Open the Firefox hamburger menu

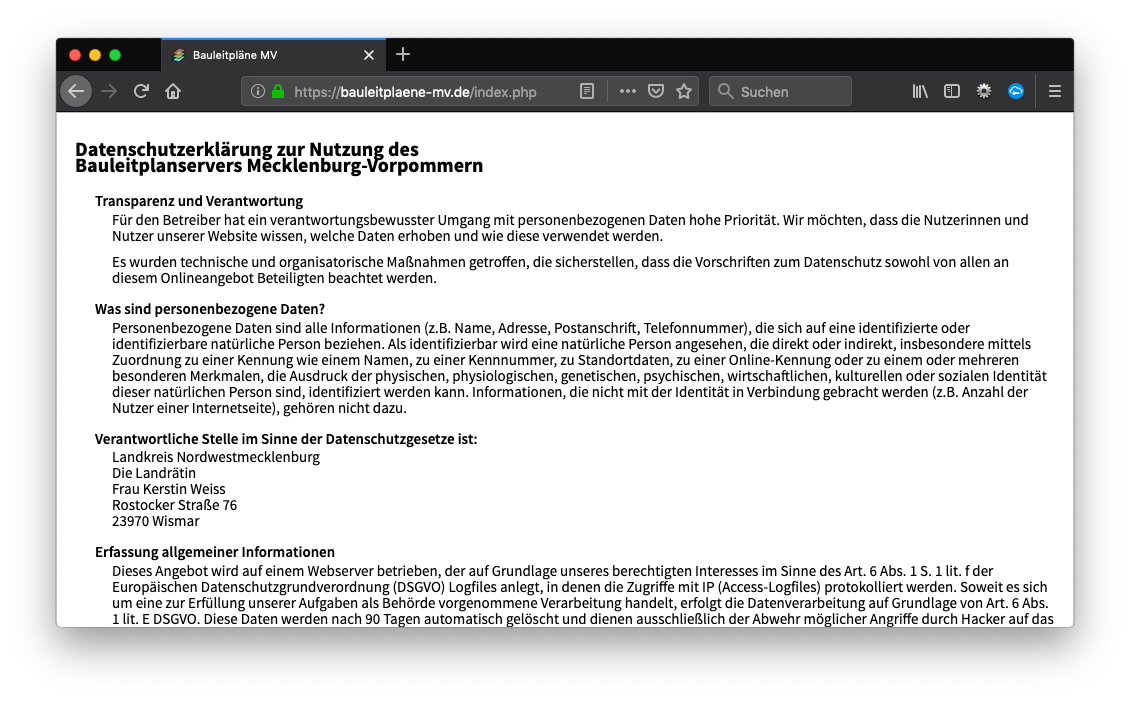pos(1054,91)
